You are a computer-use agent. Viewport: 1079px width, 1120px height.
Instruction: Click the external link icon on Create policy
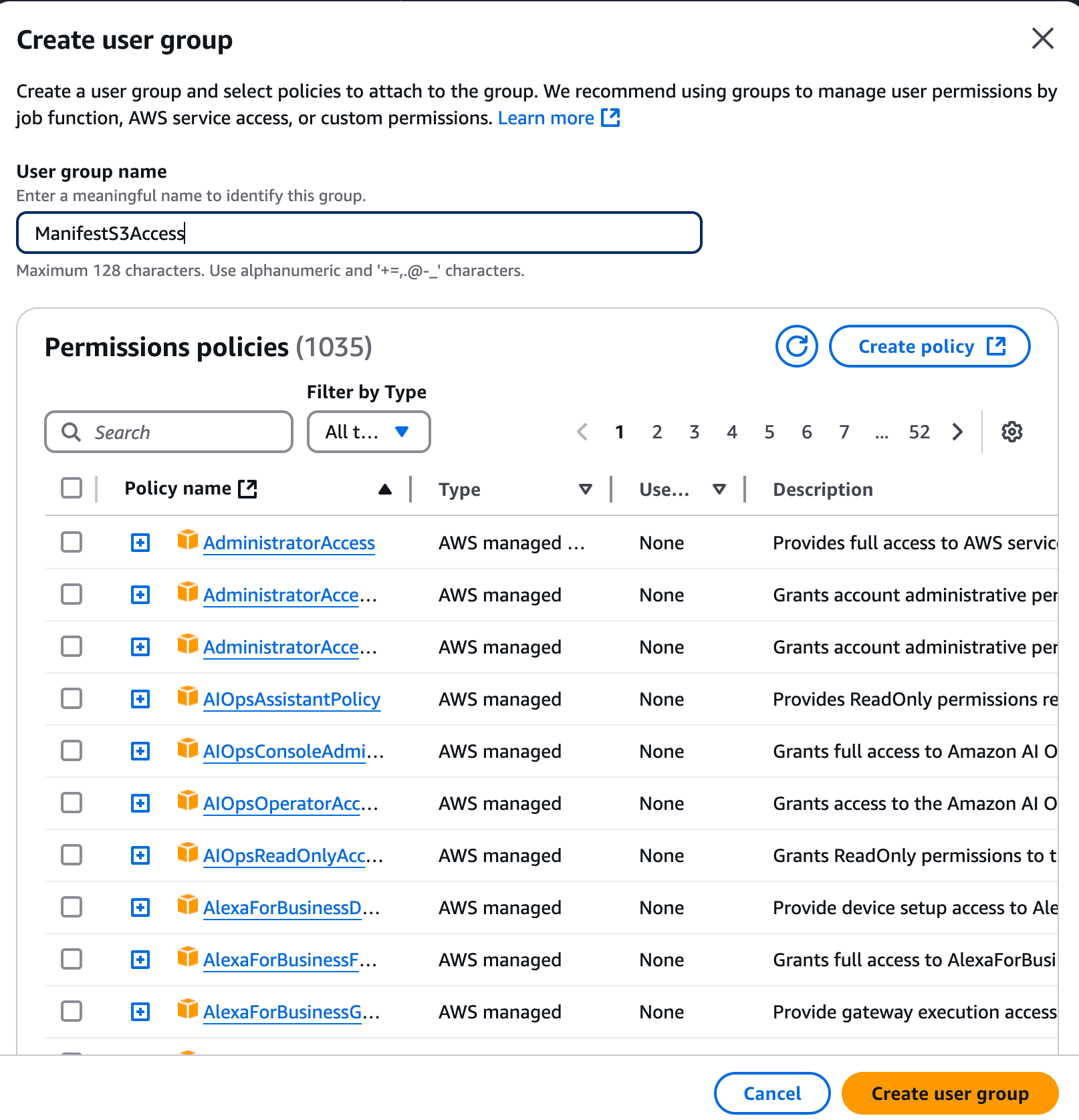point(996,346)
